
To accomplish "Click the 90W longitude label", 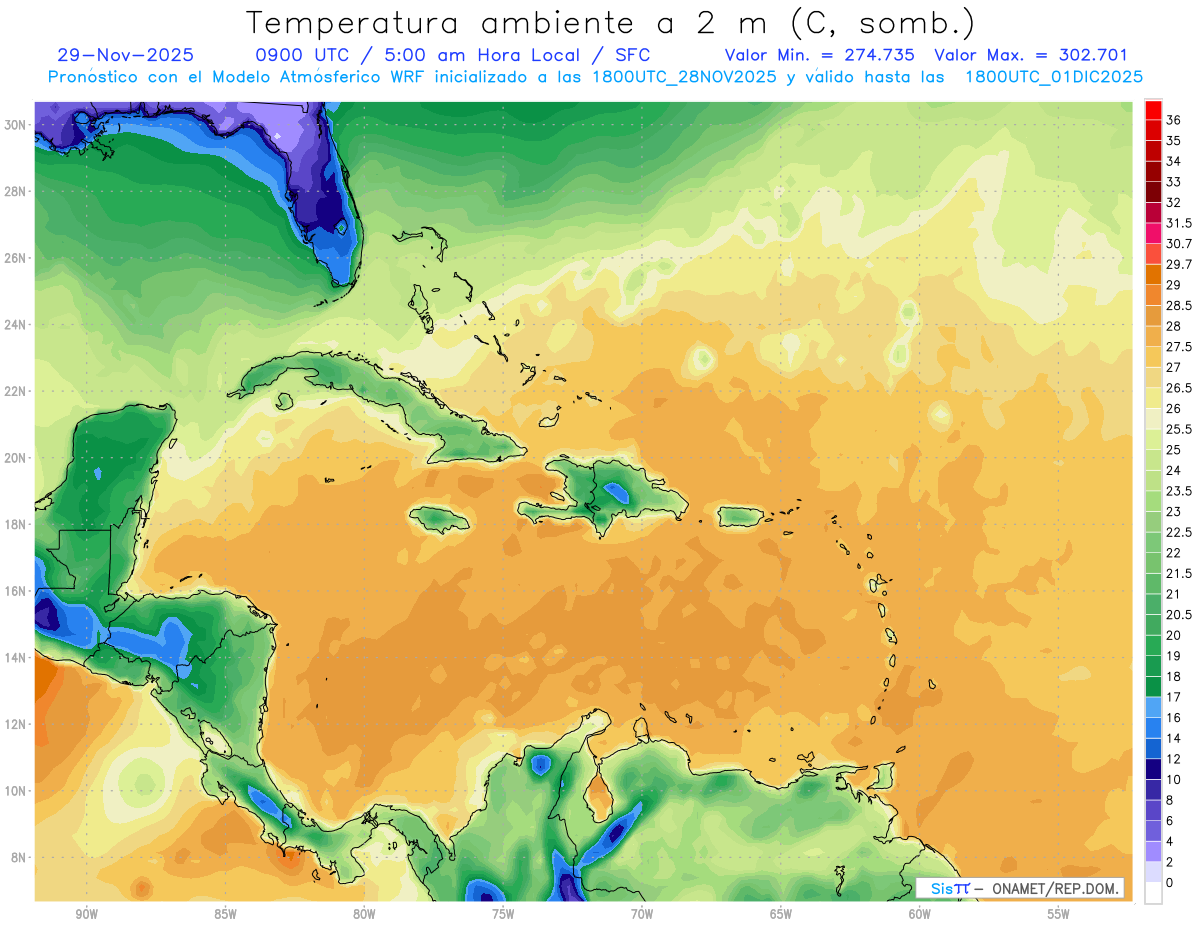I will coord(87,914).
